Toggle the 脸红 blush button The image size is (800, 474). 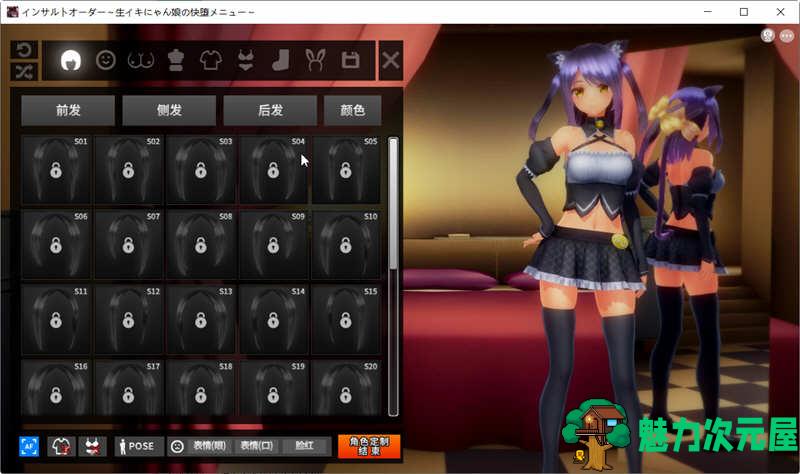click(305, 446)
